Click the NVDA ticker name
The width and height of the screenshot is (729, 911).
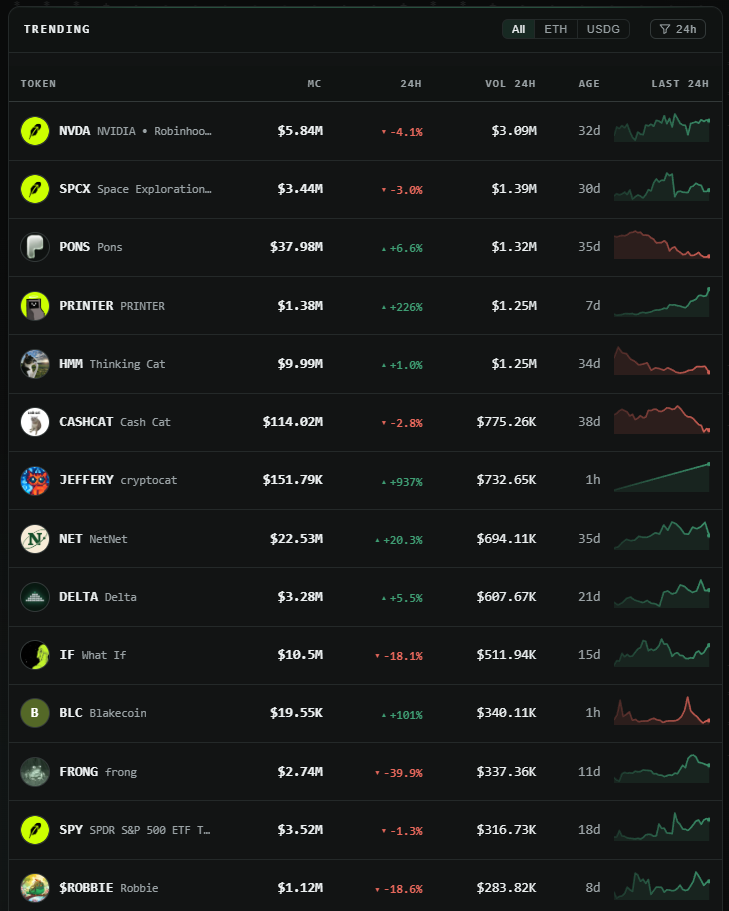pyautogui.click(x=74, y=131)
